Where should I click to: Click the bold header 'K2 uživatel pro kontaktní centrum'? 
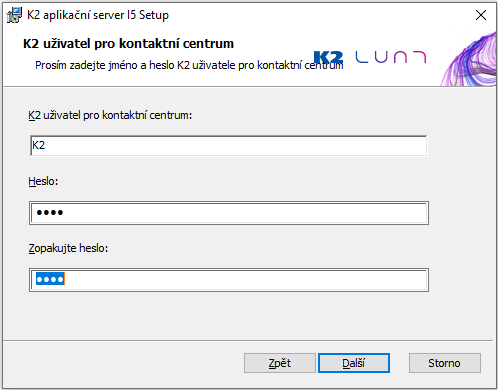[x=128, y=44]
